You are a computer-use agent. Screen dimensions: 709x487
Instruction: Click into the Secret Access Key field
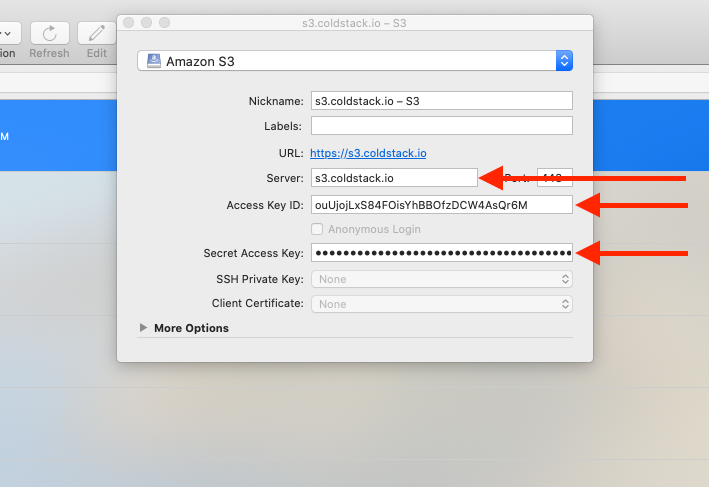pos(442,253)
